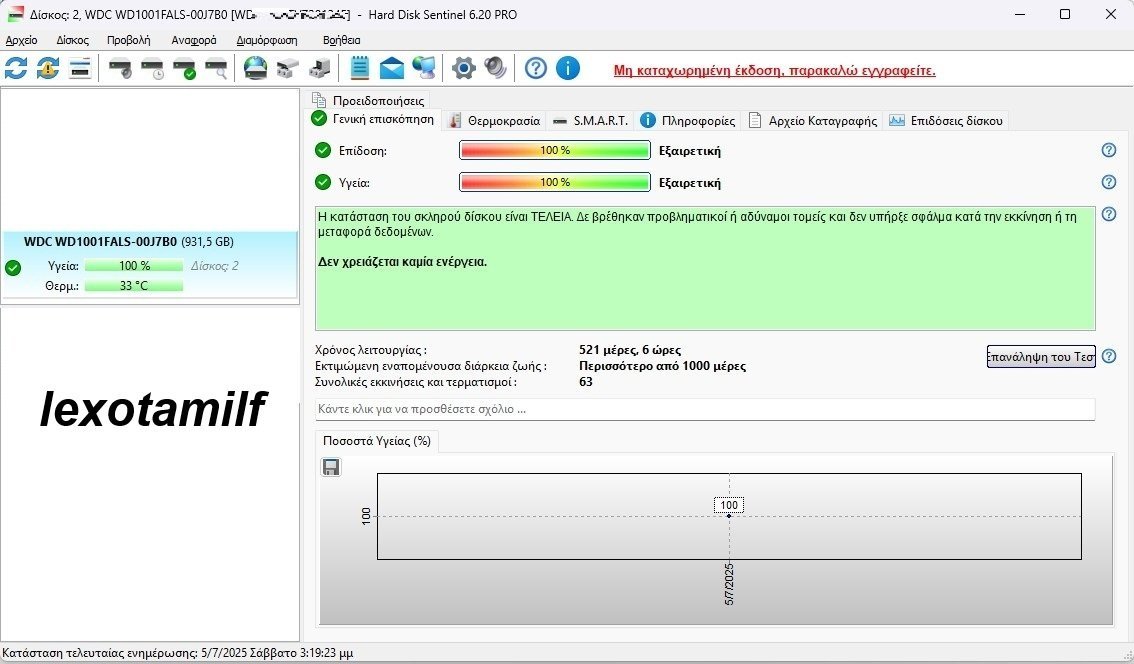This screenshot has height=664, width=1134.
Task: Click the Εξαιρετική rating beside the overview Υγεία bar
Action: pos(690,183)
